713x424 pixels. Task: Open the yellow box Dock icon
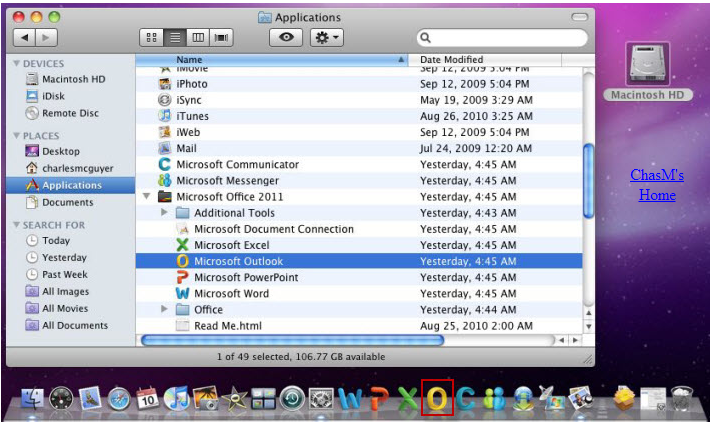[625, 399]
